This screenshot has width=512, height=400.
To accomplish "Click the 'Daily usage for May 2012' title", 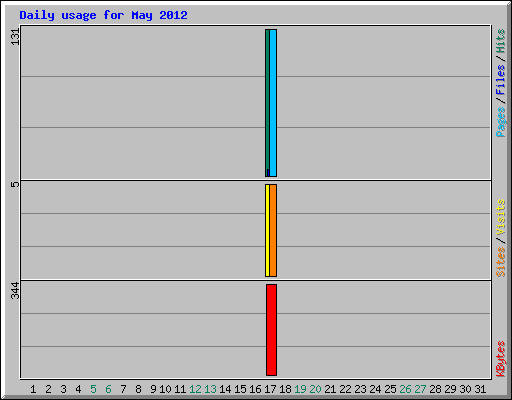I will [x=103, y=15].
